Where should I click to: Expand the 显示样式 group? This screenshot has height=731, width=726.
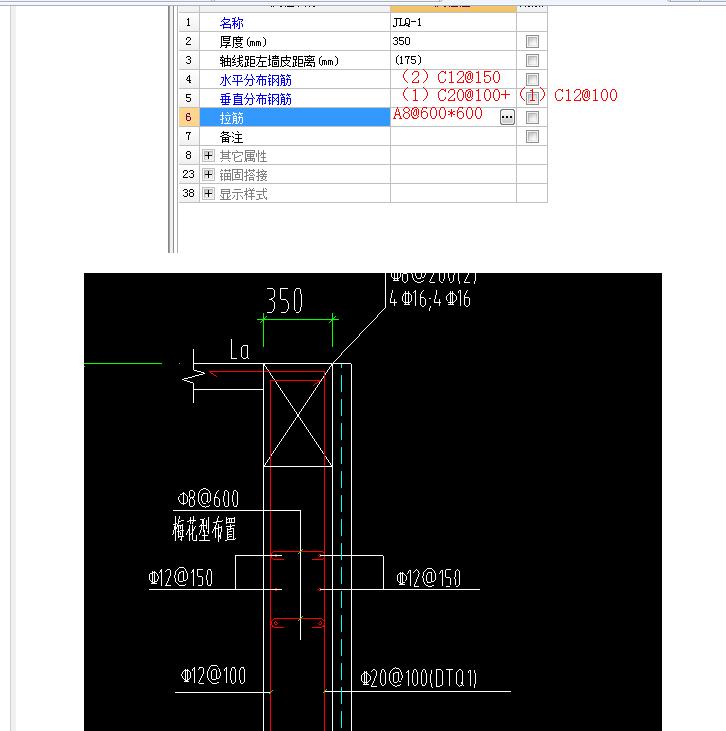click(x=208, y=193)
